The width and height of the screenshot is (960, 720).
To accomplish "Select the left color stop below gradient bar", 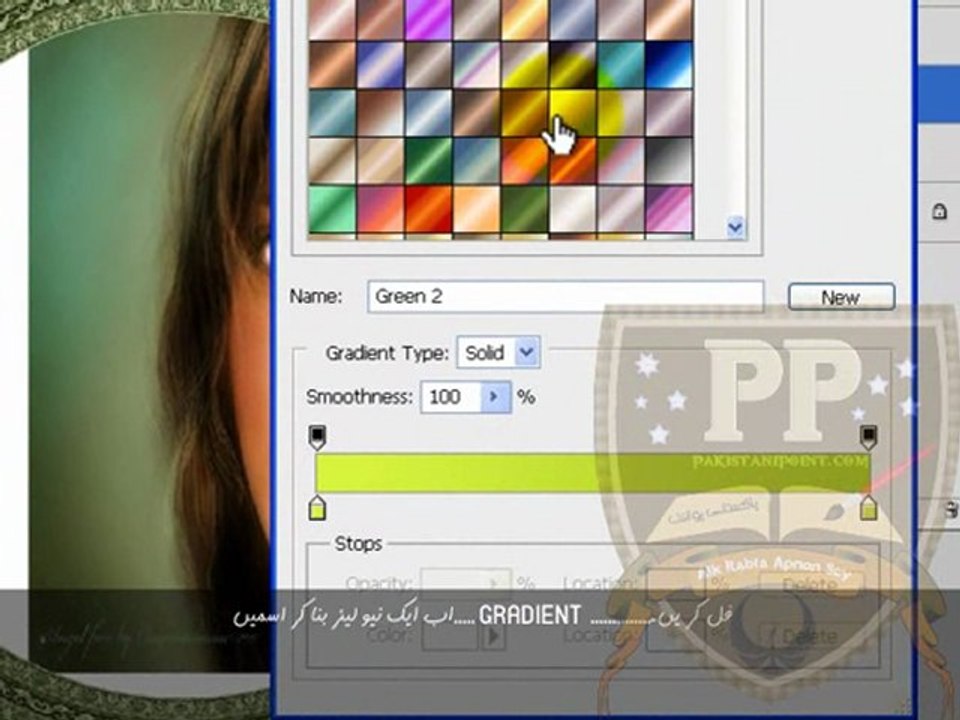I will coord(317,508).
